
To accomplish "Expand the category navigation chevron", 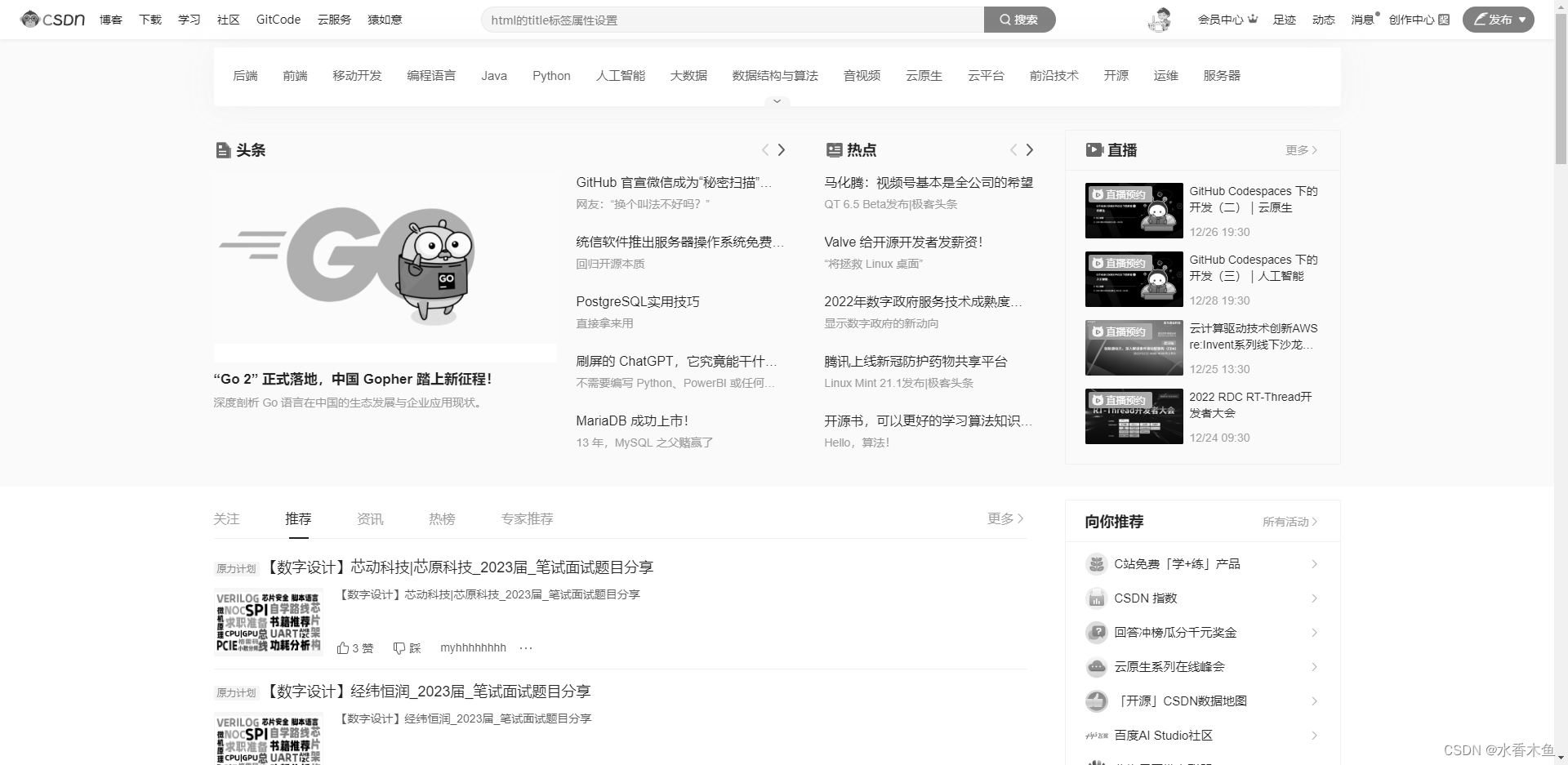I will (x=777, y=101).
